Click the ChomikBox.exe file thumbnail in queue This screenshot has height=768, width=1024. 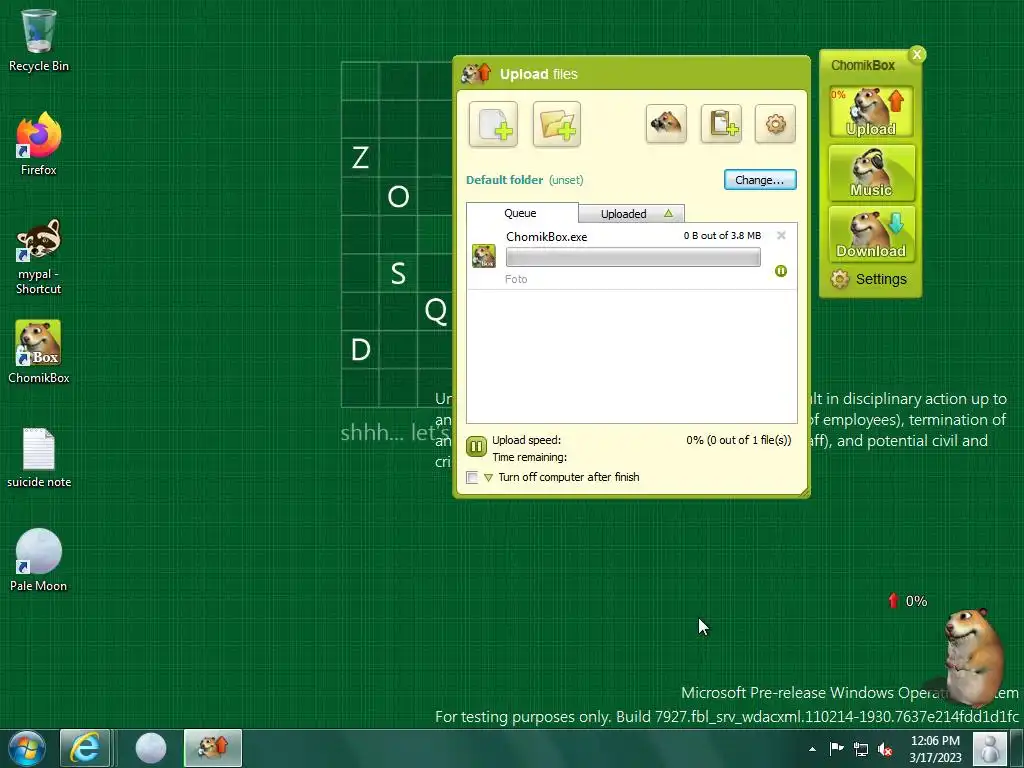(484, 256)
